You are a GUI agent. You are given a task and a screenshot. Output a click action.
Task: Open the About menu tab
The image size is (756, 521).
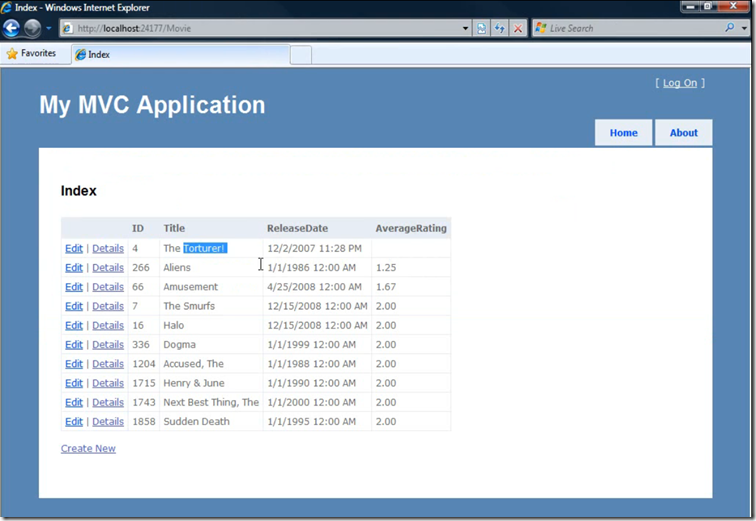pyautogui.click(x=683, y=133)
